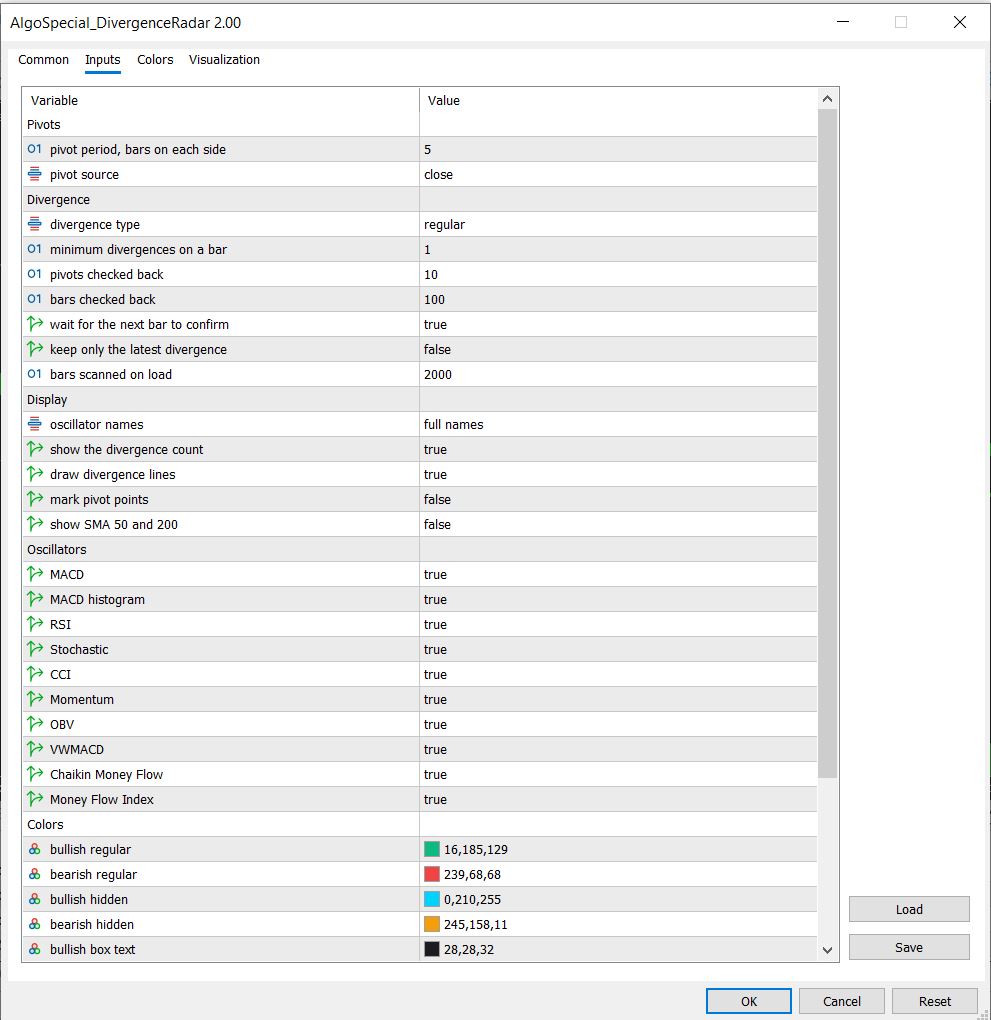Screen dimensions: 991x1020
Task: Pick the cyan bullish hidden color swatch
Action: (x=431, y=899)
